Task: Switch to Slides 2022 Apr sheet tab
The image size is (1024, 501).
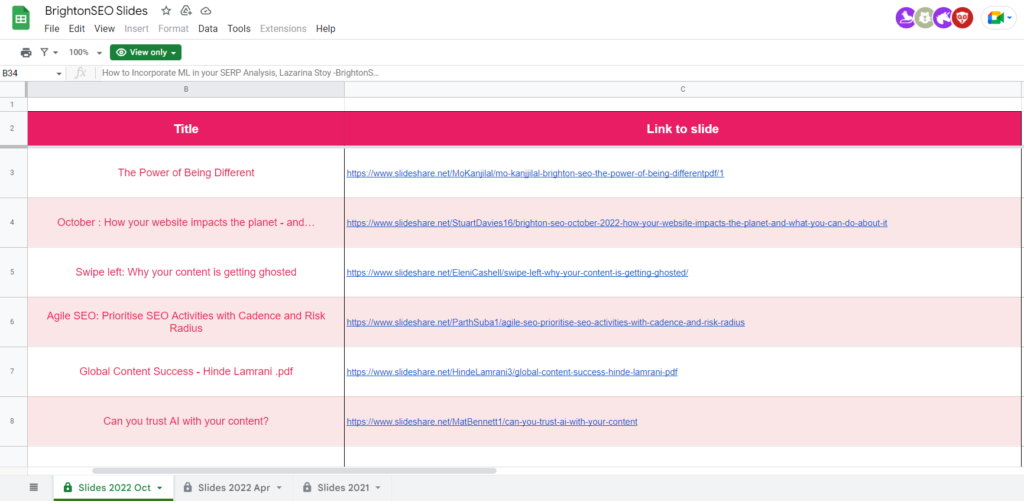Action: (x=233, y=488)
